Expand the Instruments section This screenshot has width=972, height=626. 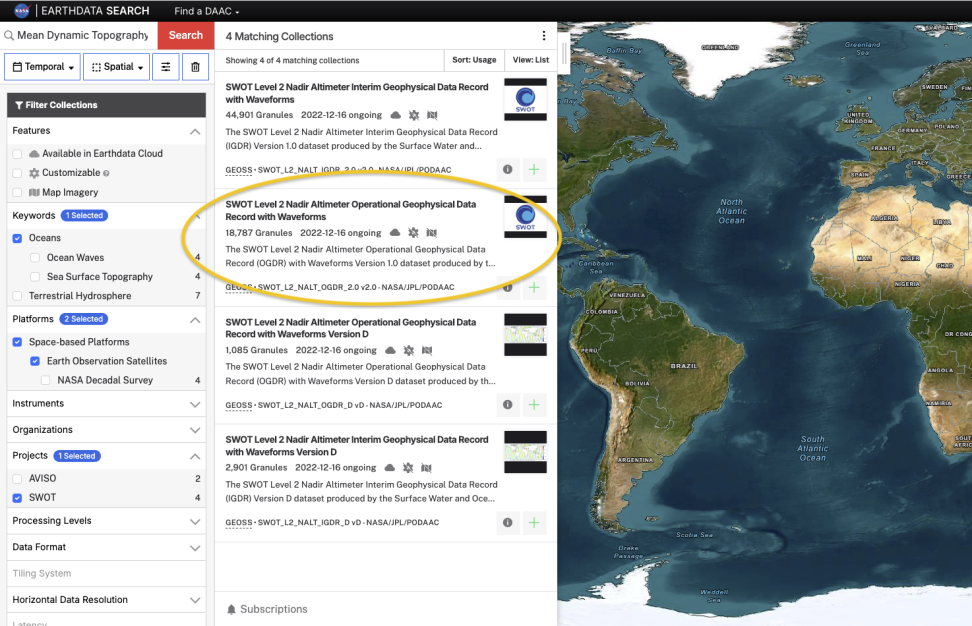pyautogui.click(x=195, y=404)
